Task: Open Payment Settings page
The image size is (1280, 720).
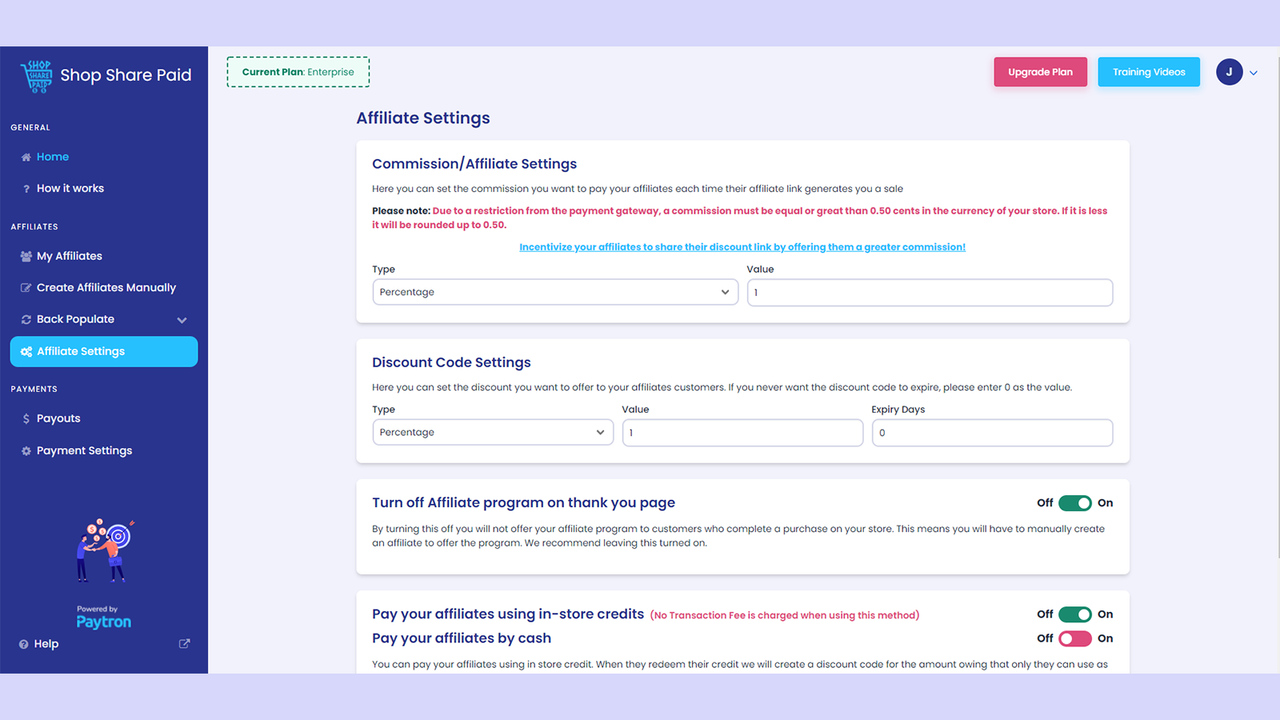Action: tap(84, 451)
